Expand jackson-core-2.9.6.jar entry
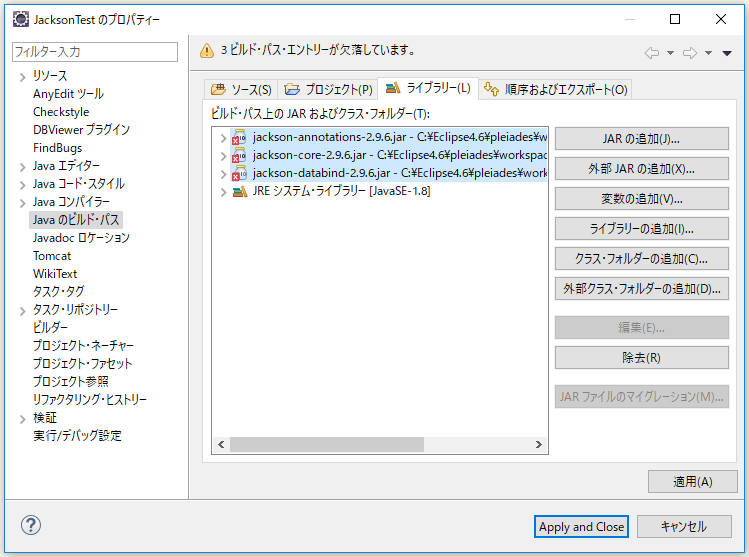Viewport: 749px width, 557px height. click(223, 156)
